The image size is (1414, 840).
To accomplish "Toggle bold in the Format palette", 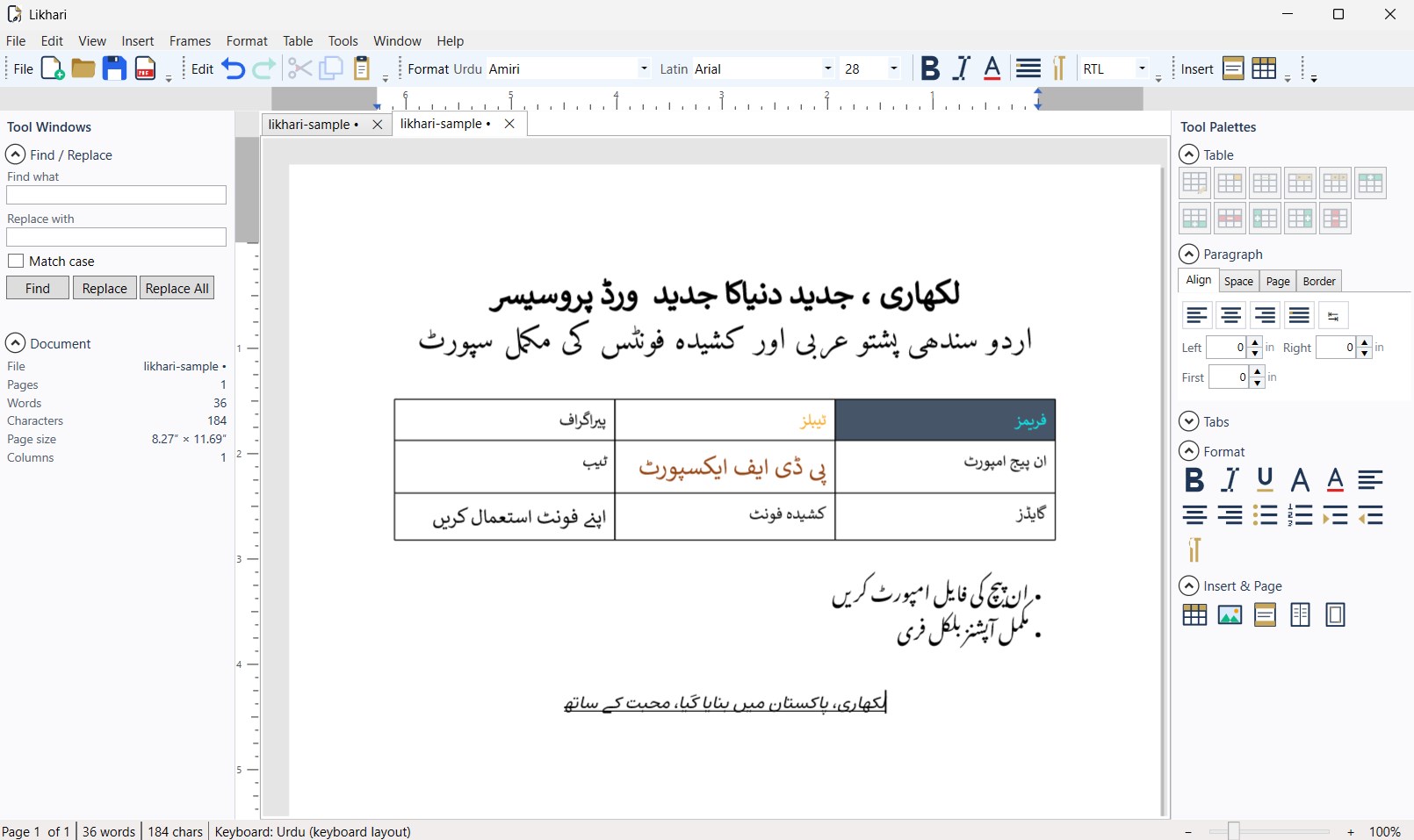I will coord(1194,479).
